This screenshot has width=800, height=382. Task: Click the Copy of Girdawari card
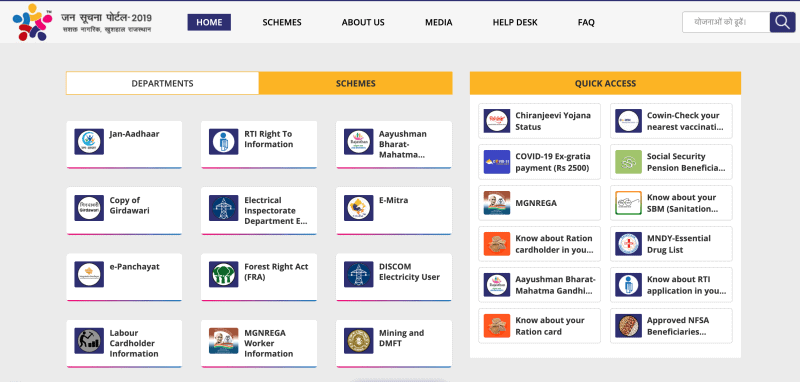(x=124, y=211)
